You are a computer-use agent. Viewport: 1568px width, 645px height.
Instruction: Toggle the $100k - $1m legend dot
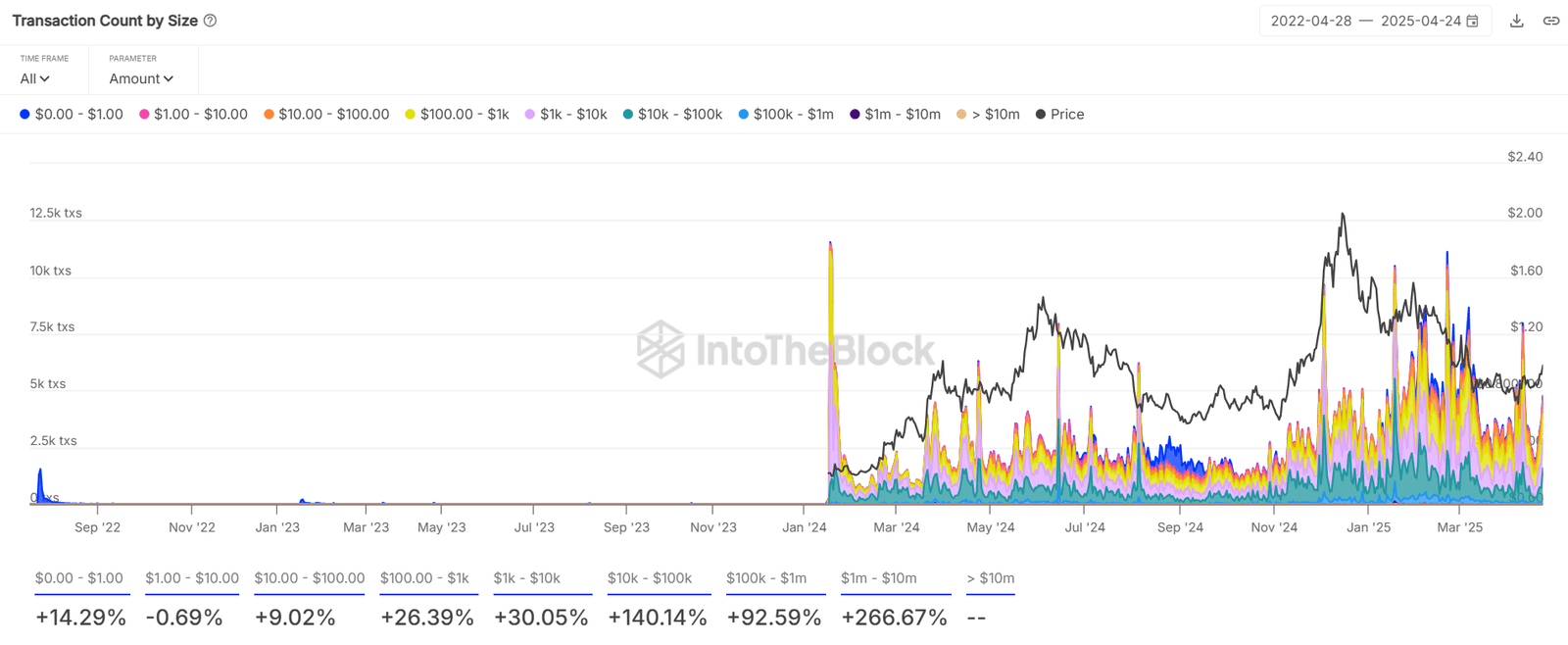click(x=744, y=115)
